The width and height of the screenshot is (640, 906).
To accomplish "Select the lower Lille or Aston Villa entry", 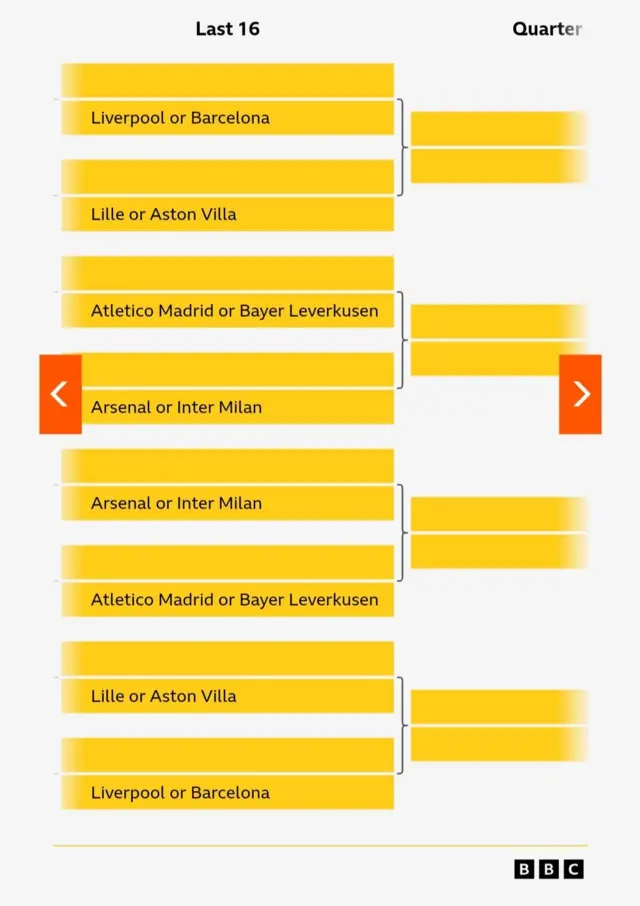I will point(228,696).
